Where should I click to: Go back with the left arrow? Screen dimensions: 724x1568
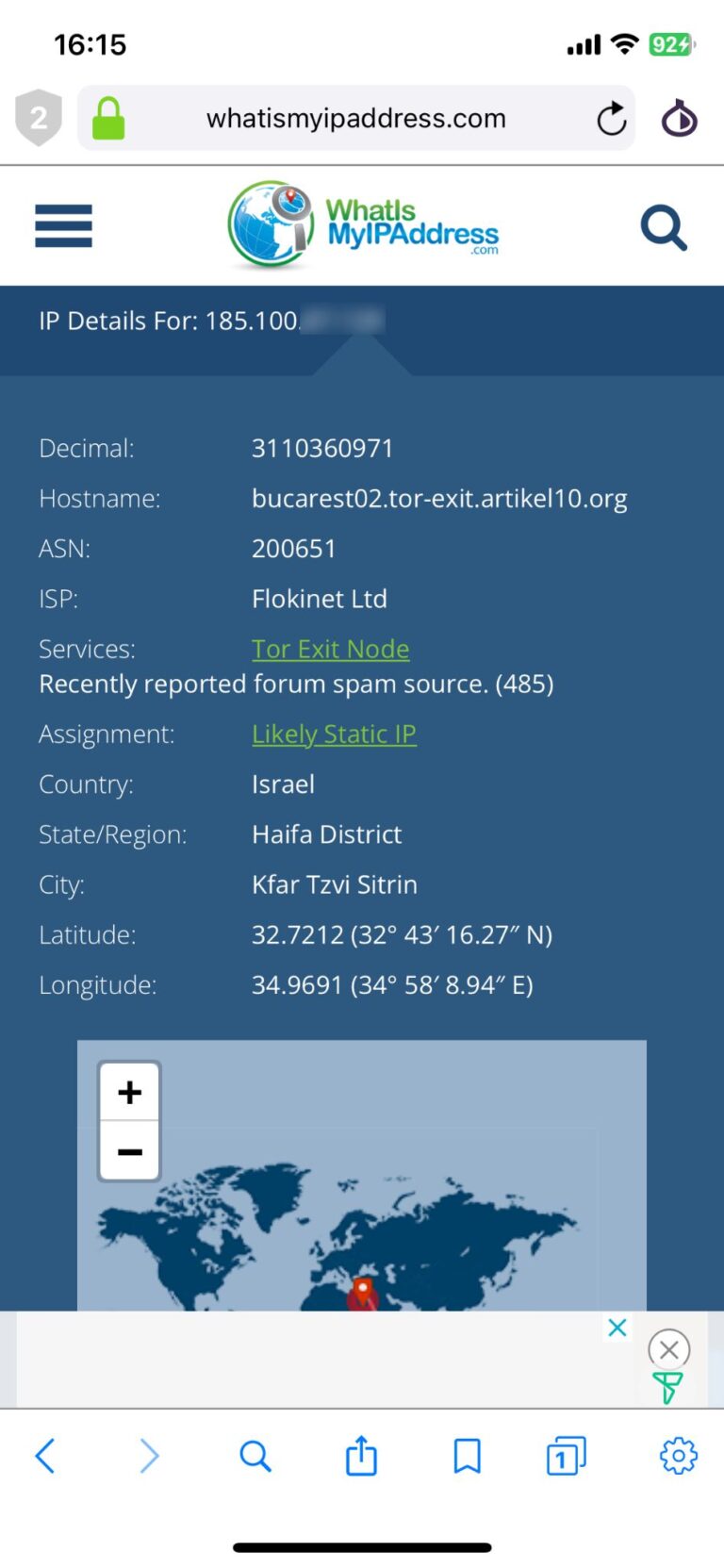pyautogui.click(x=45, y=1456)
